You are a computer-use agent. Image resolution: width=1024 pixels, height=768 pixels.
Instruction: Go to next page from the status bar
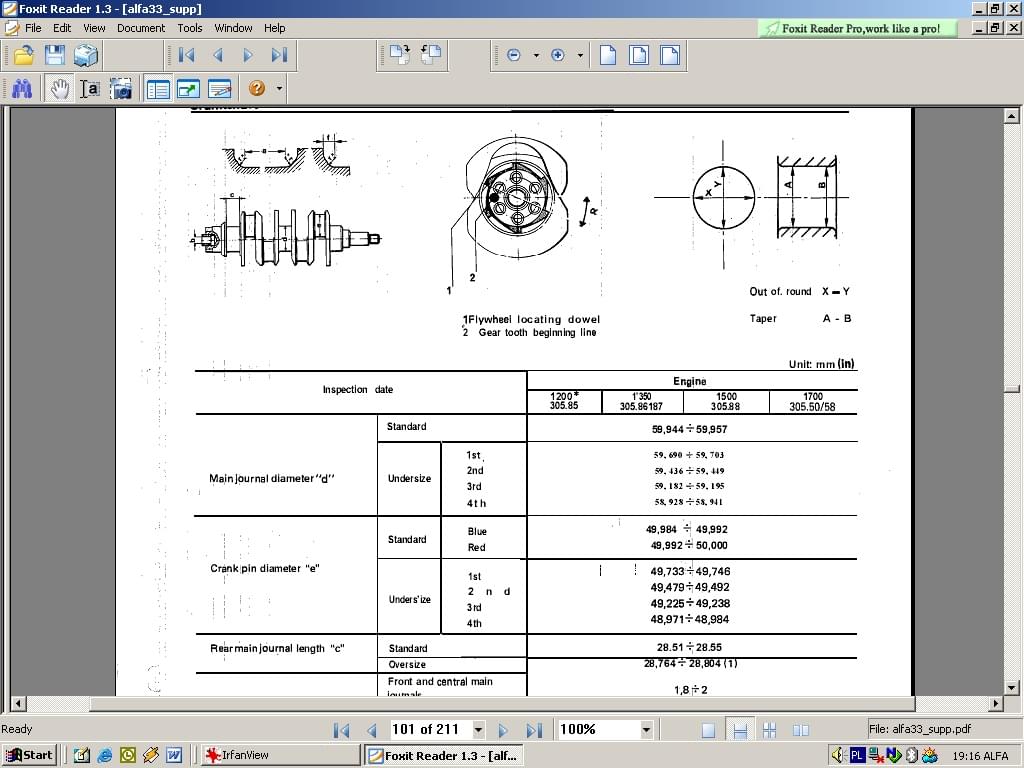point(503,730)
